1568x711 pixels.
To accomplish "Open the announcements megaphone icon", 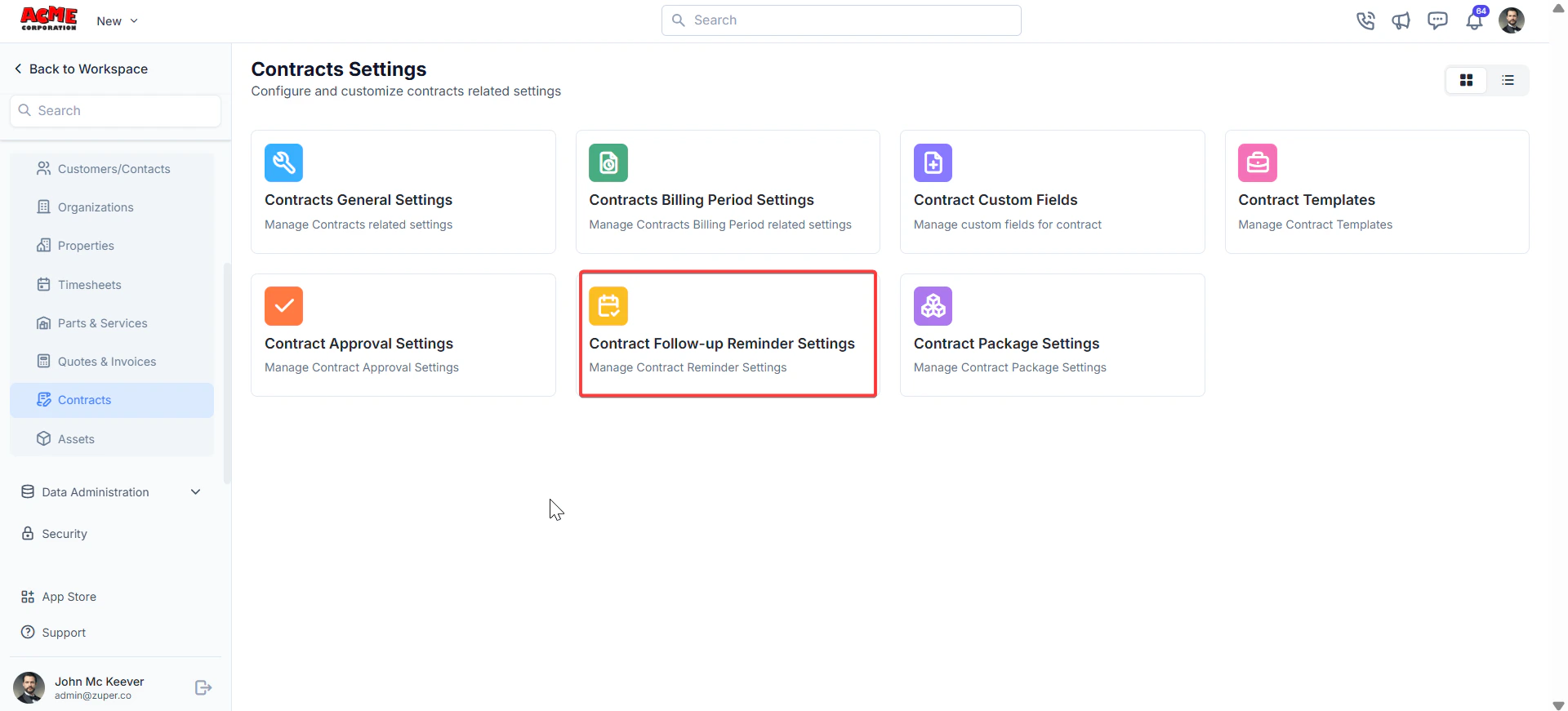I will [x=1401, y=20].
